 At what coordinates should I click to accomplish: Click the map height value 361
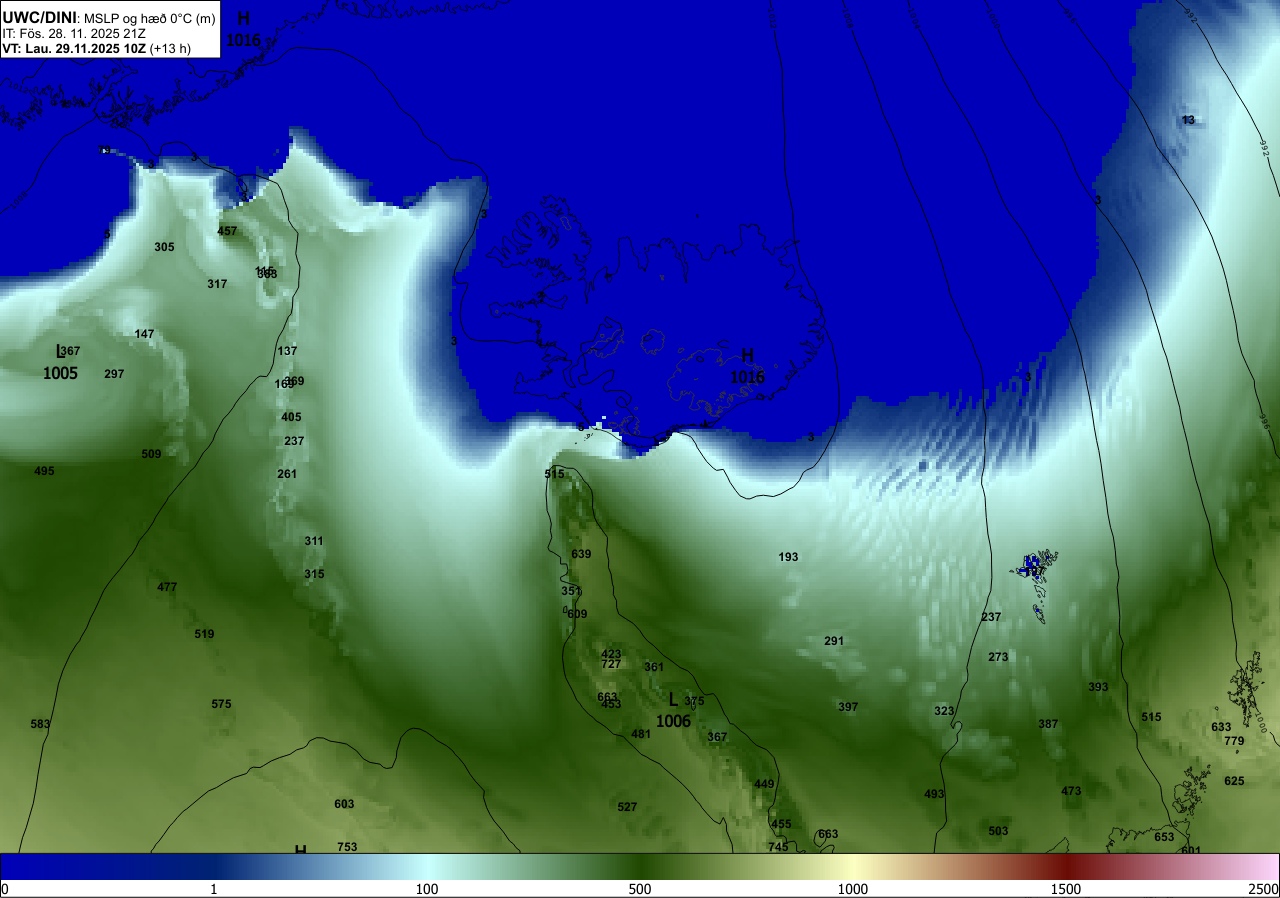[x=654, y=667]
